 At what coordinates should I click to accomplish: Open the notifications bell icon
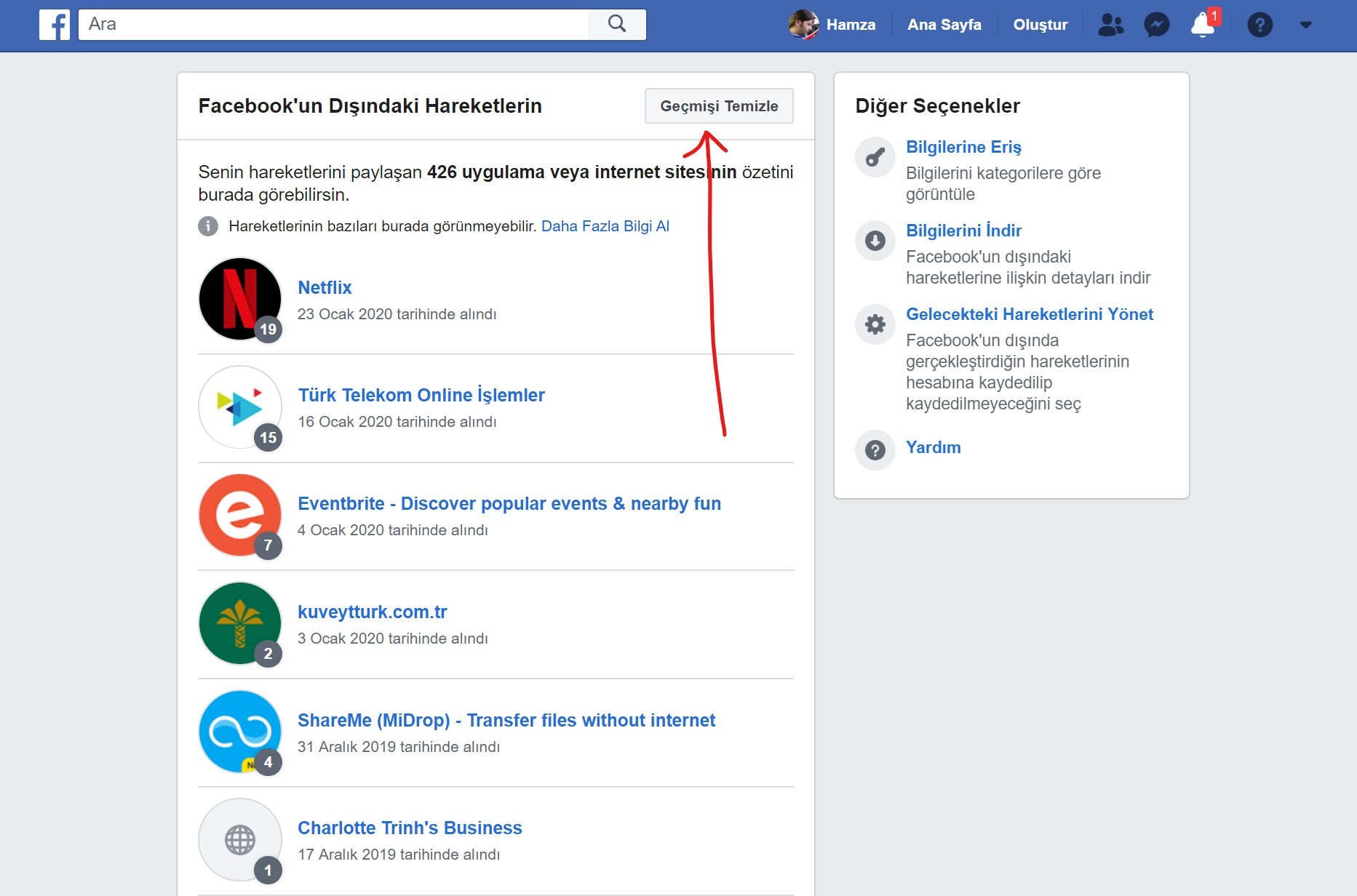(x=1202, y=25)
